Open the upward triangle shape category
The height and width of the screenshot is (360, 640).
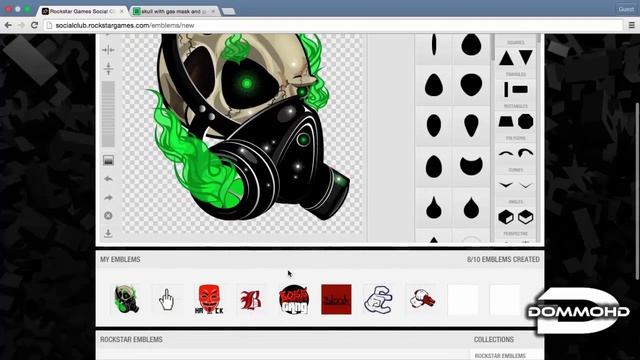coord(506,58)
